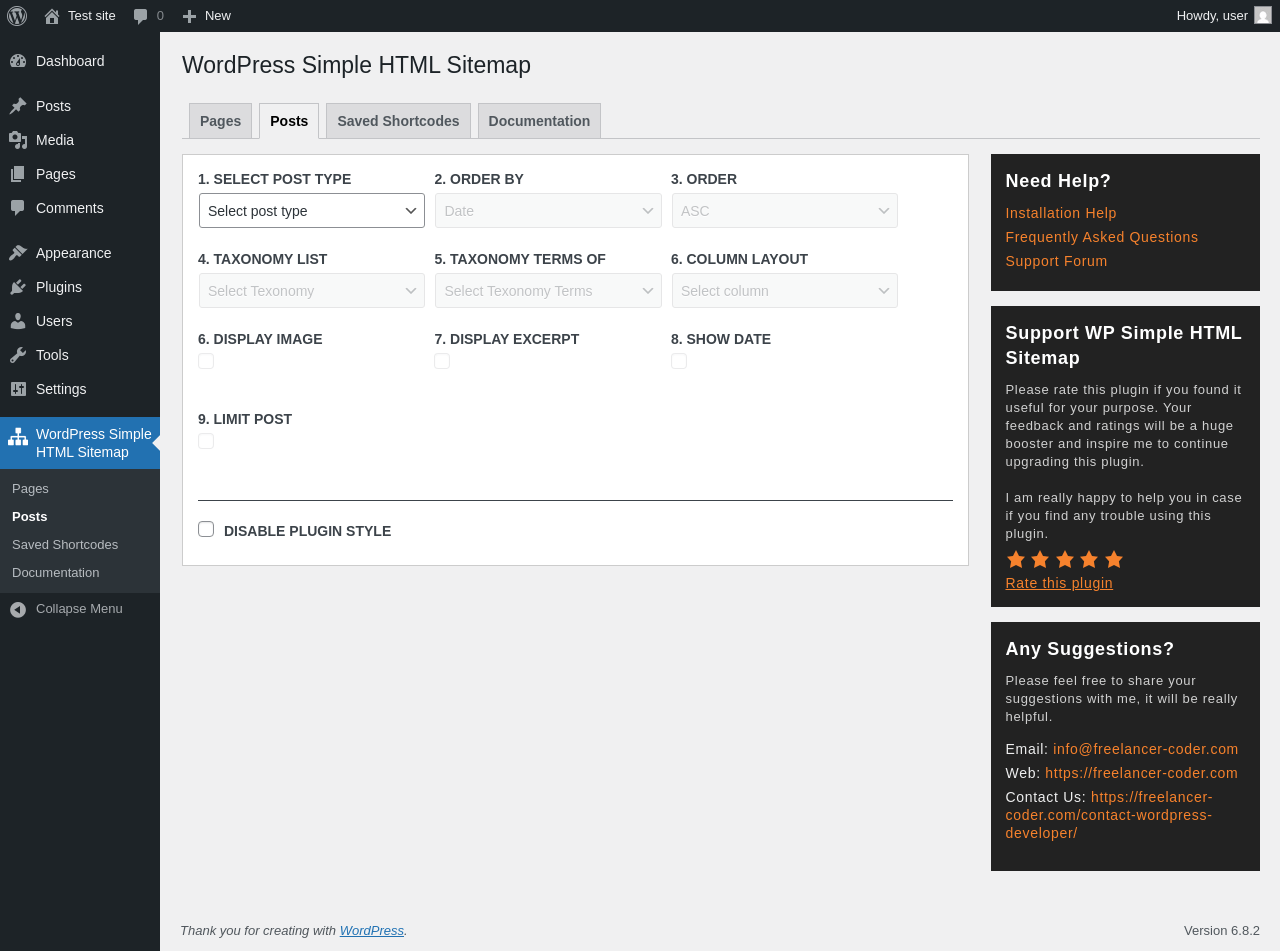Open the Appearance menu item
Image resolution: width=1280 pixels, height=951 pixels.
(80, 253)
